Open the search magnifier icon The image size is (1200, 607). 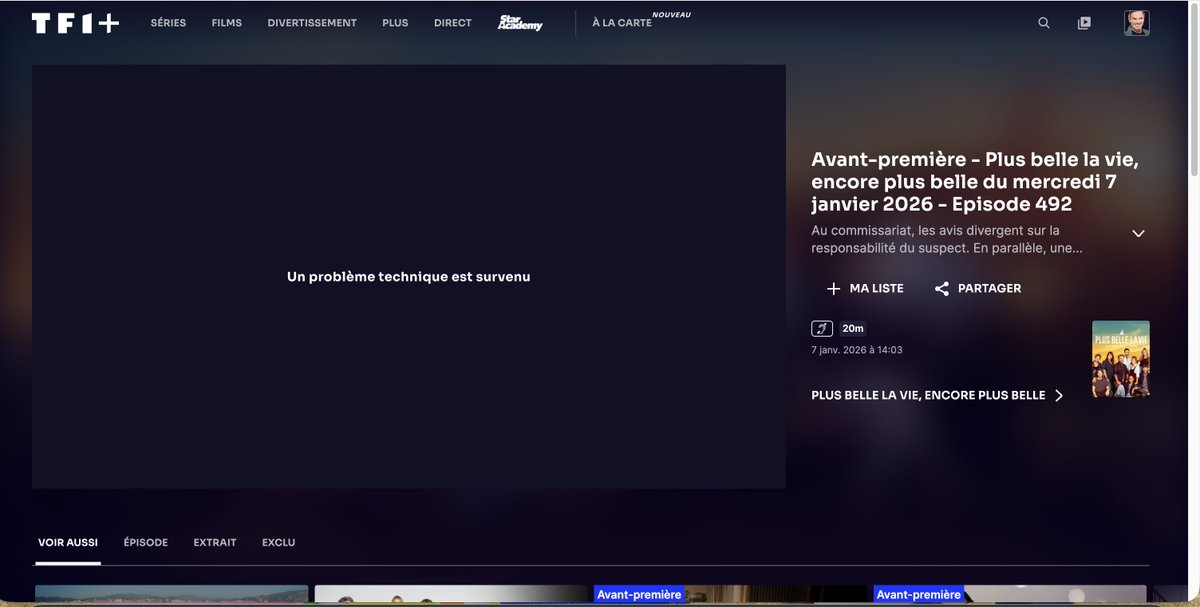pyautogui.click(x=1044, y=23)
